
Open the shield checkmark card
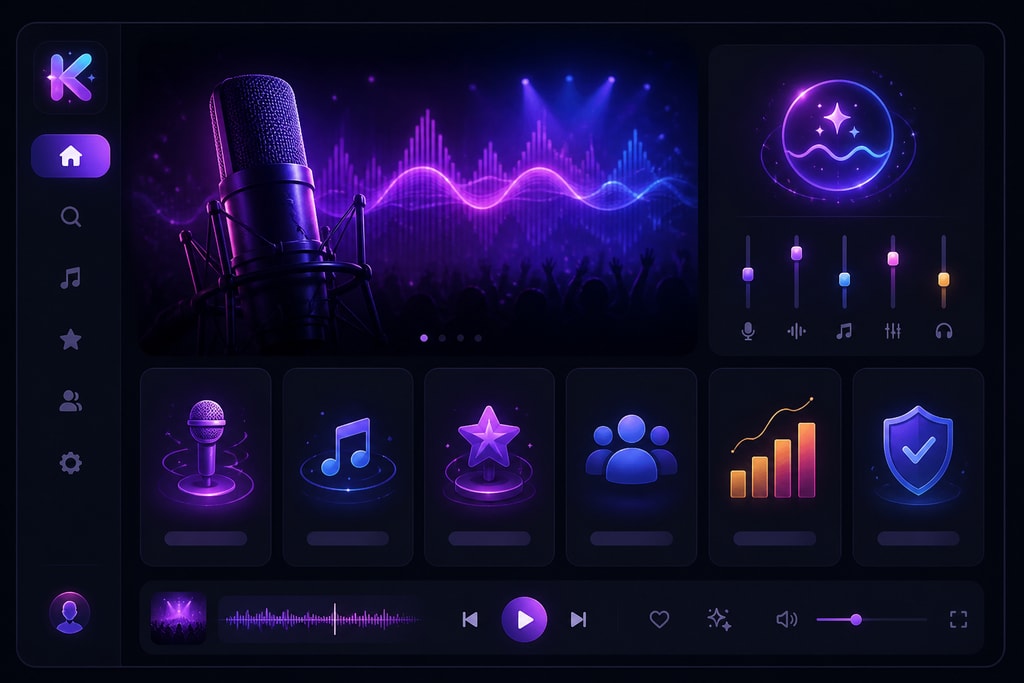(x=918, y=467)
